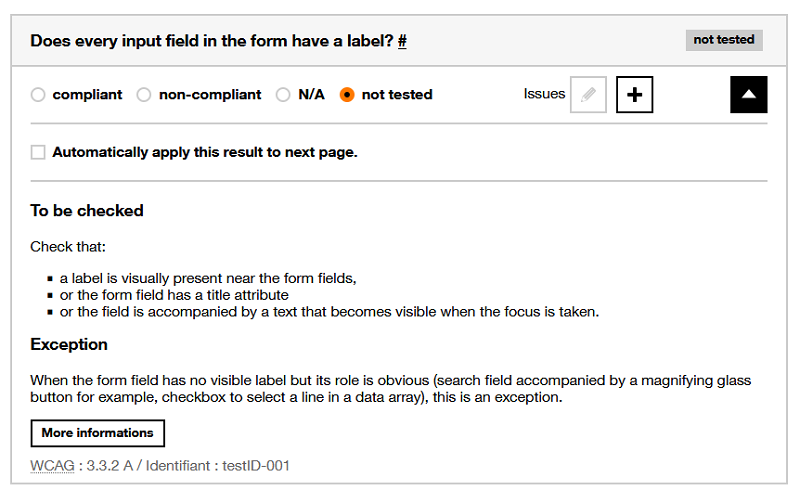Click the To be checked heading
Screen dimensions: 800x490
[87, 211]
